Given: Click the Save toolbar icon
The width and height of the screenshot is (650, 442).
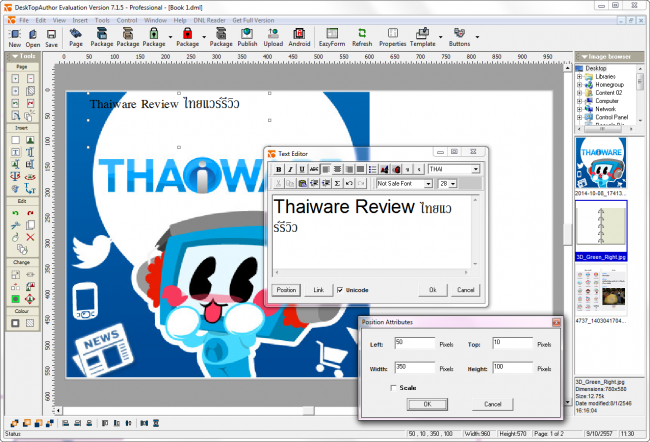Looking at the screenshot, I should 51,38.
